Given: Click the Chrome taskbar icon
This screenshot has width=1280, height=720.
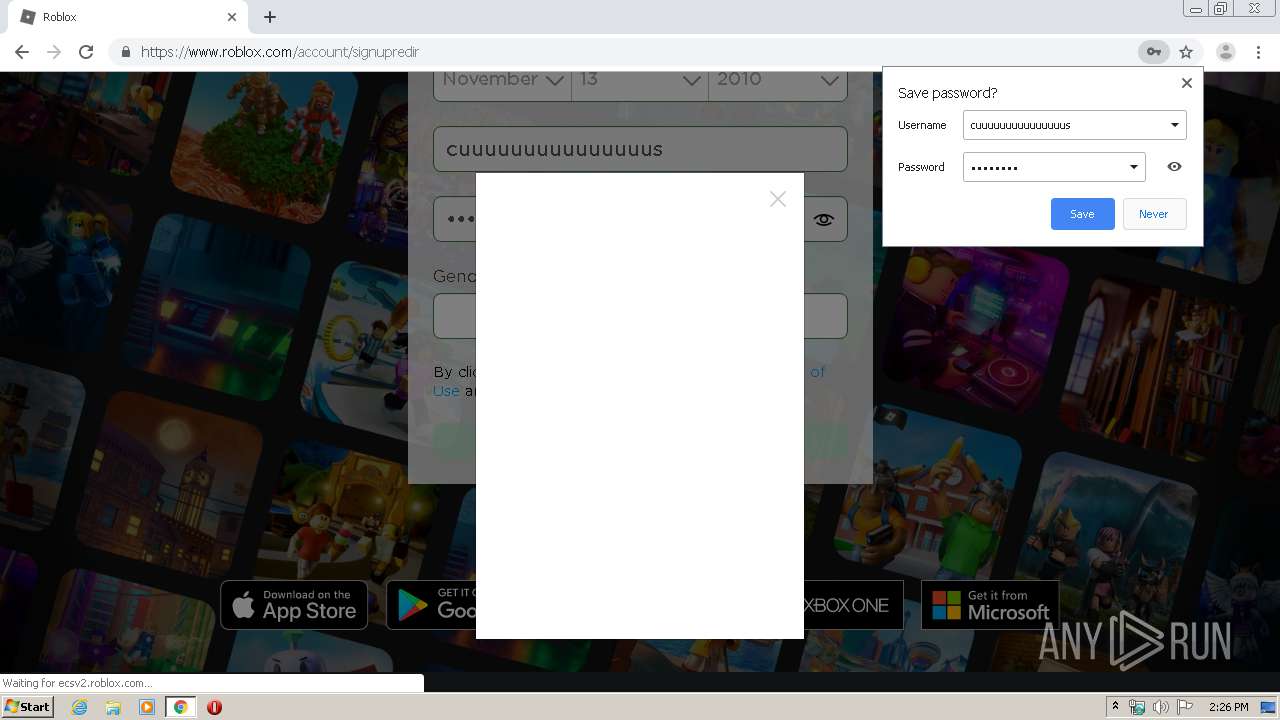Looking at the screenshot, I should (181, 707).
